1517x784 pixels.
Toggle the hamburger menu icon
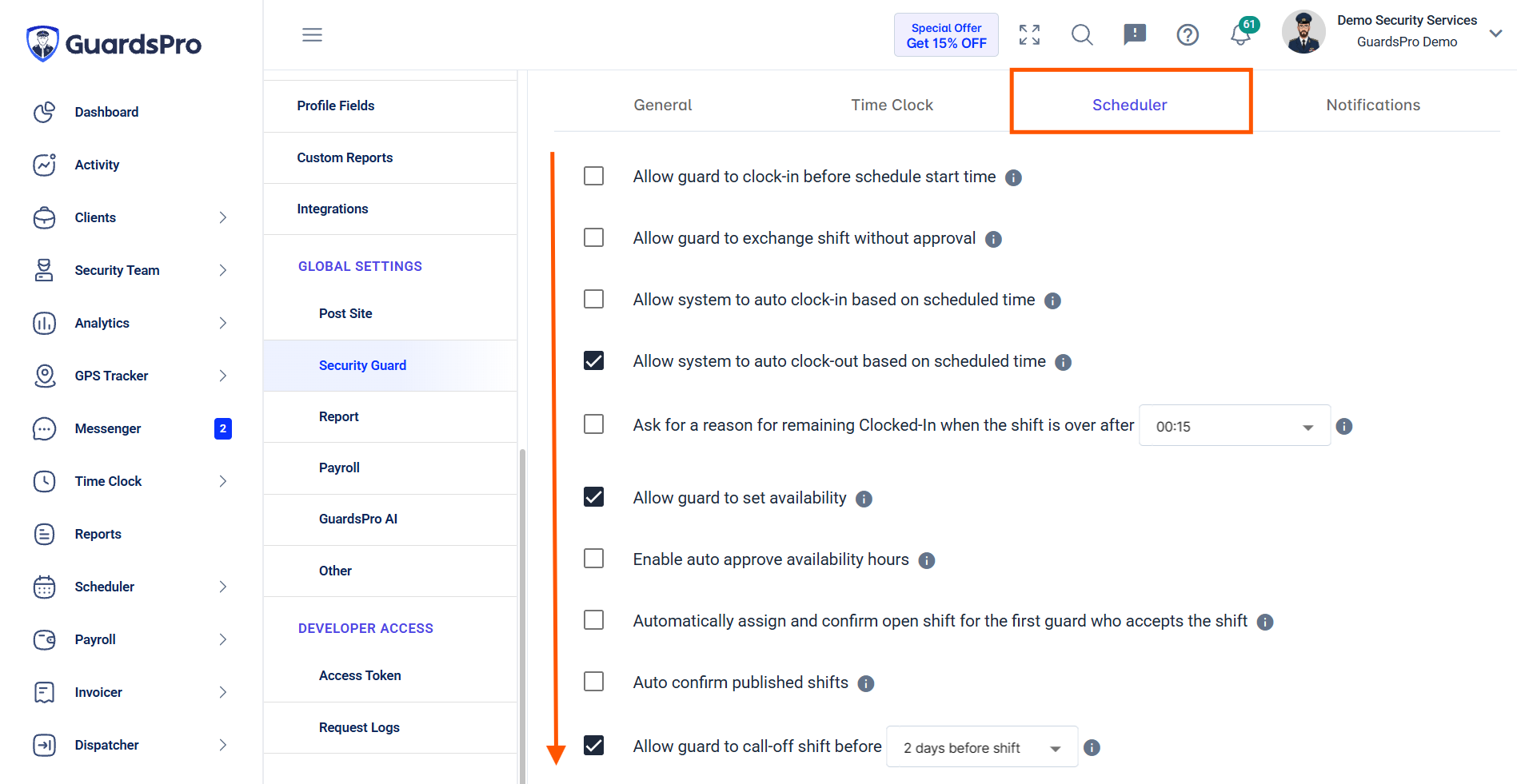312,34
